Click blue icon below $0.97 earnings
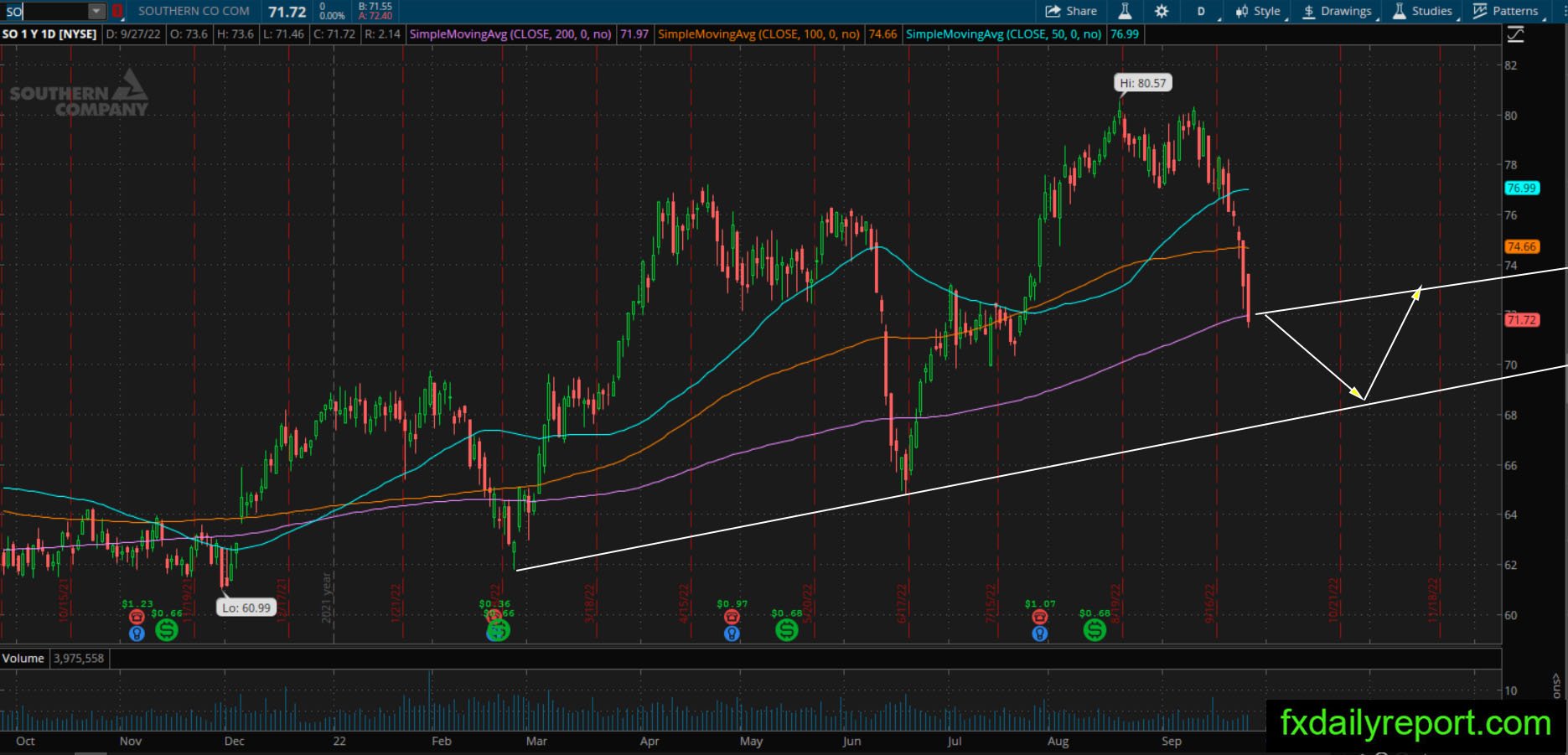Image resolution: width=1568 pixels, height=755 pixels. pyautogui.click(x=732, y=633)
